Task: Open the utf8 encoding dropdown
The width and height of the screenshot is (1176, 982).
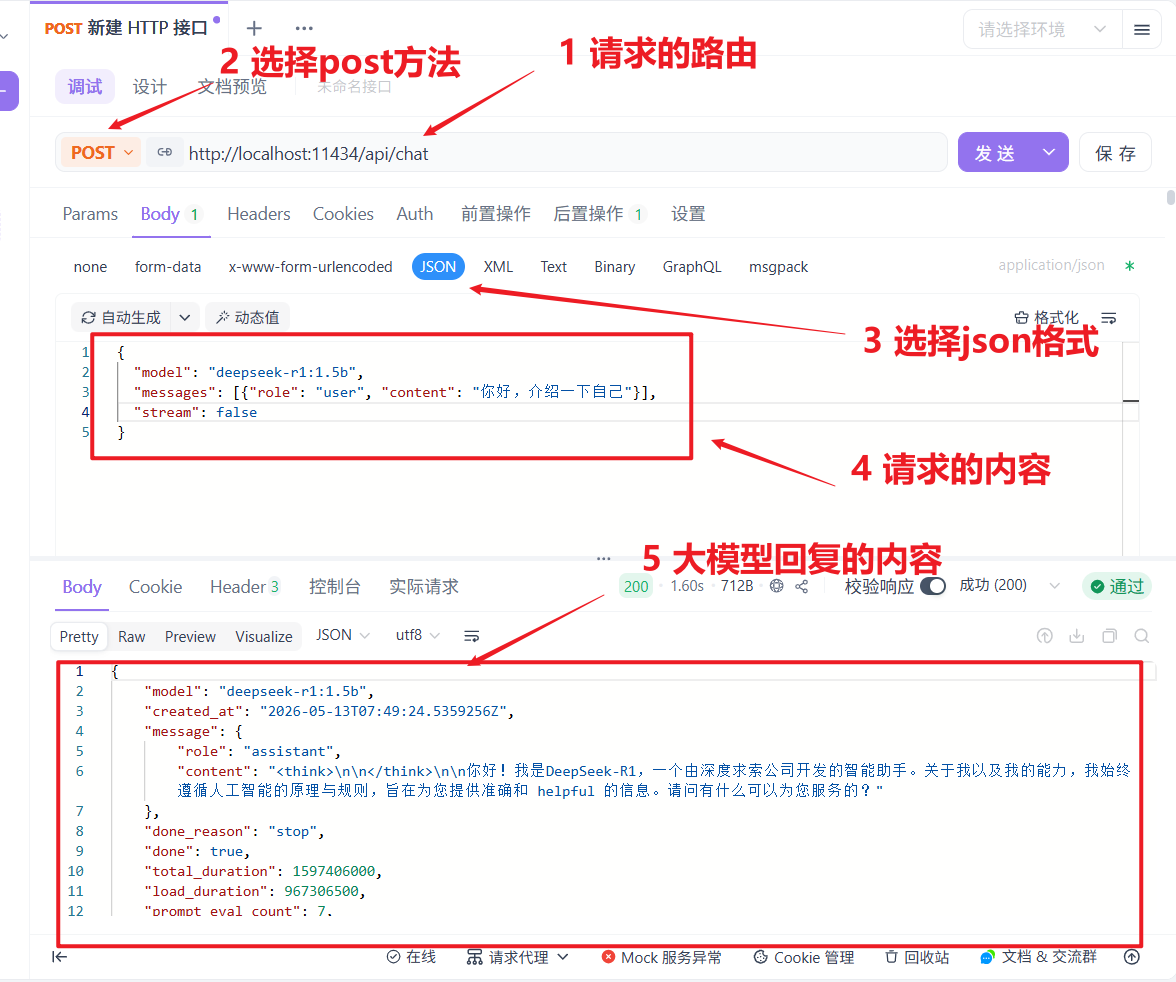Action: coord(417,635)
